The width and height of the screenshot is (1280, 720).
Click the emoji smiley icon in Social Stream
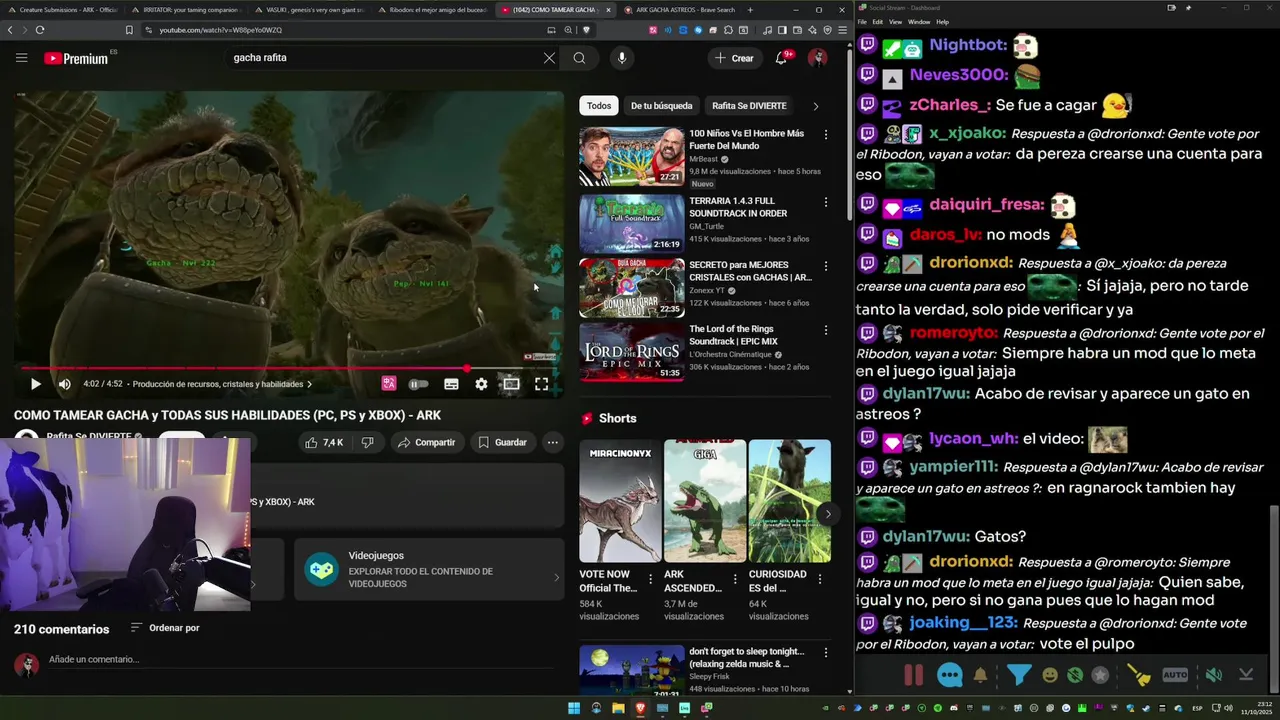pos(1050,675)
